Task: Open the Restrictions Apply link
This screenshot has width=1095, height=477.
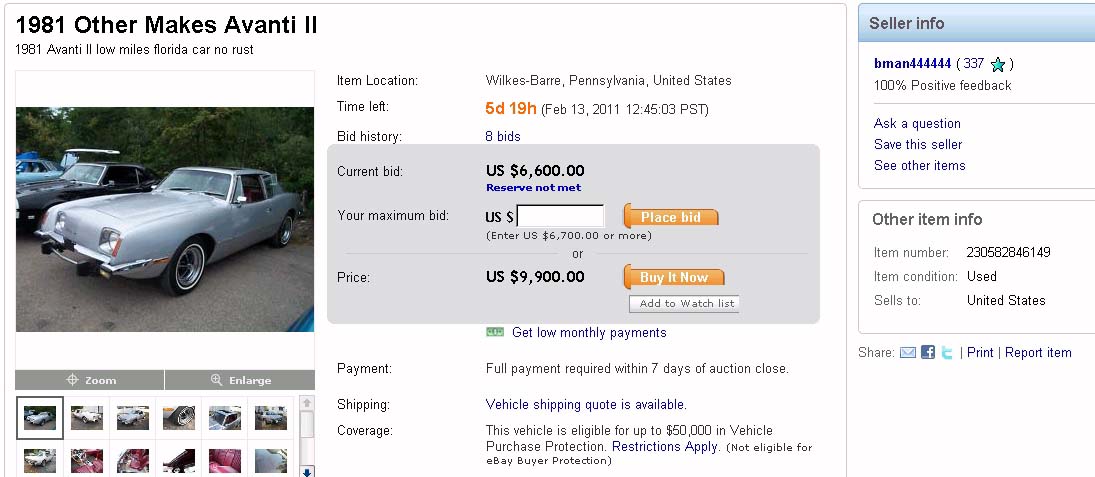Action: pos(665,447)
